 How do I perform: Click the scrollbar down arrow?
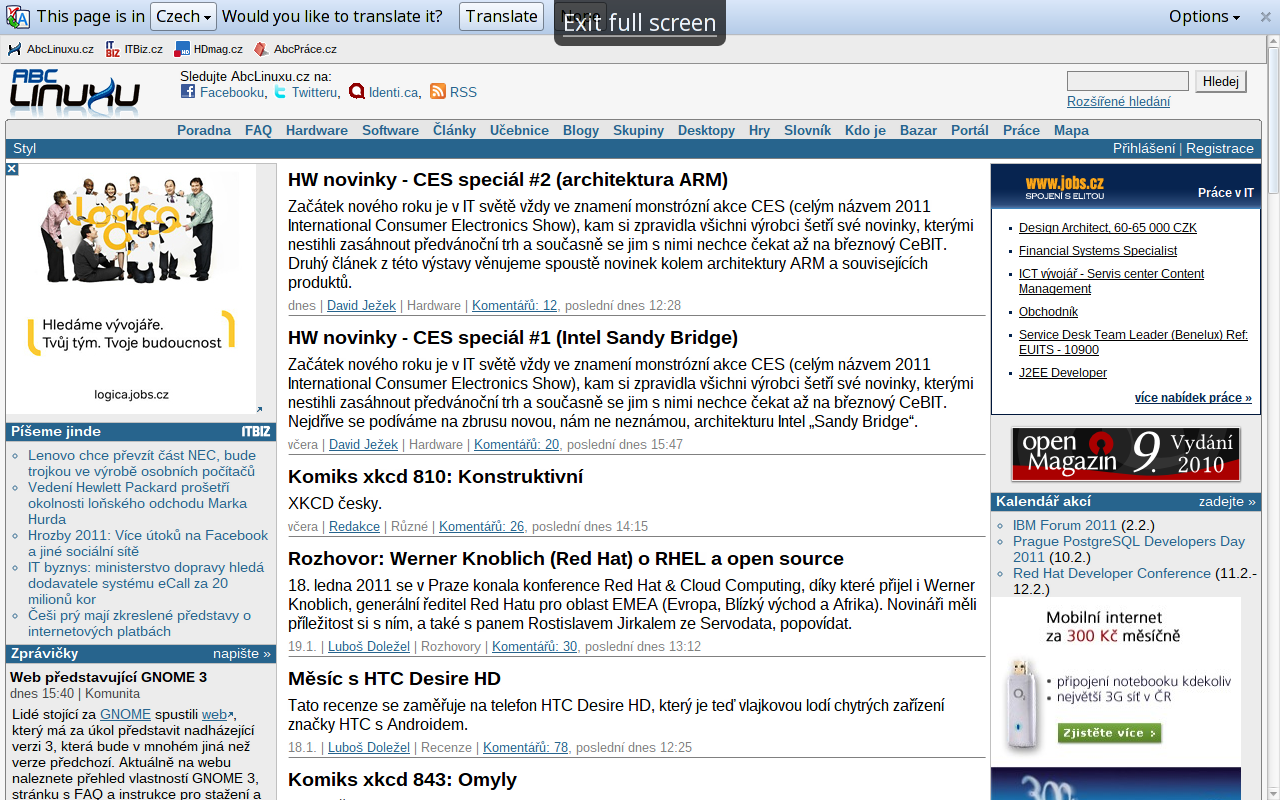tap(1273, 793)
